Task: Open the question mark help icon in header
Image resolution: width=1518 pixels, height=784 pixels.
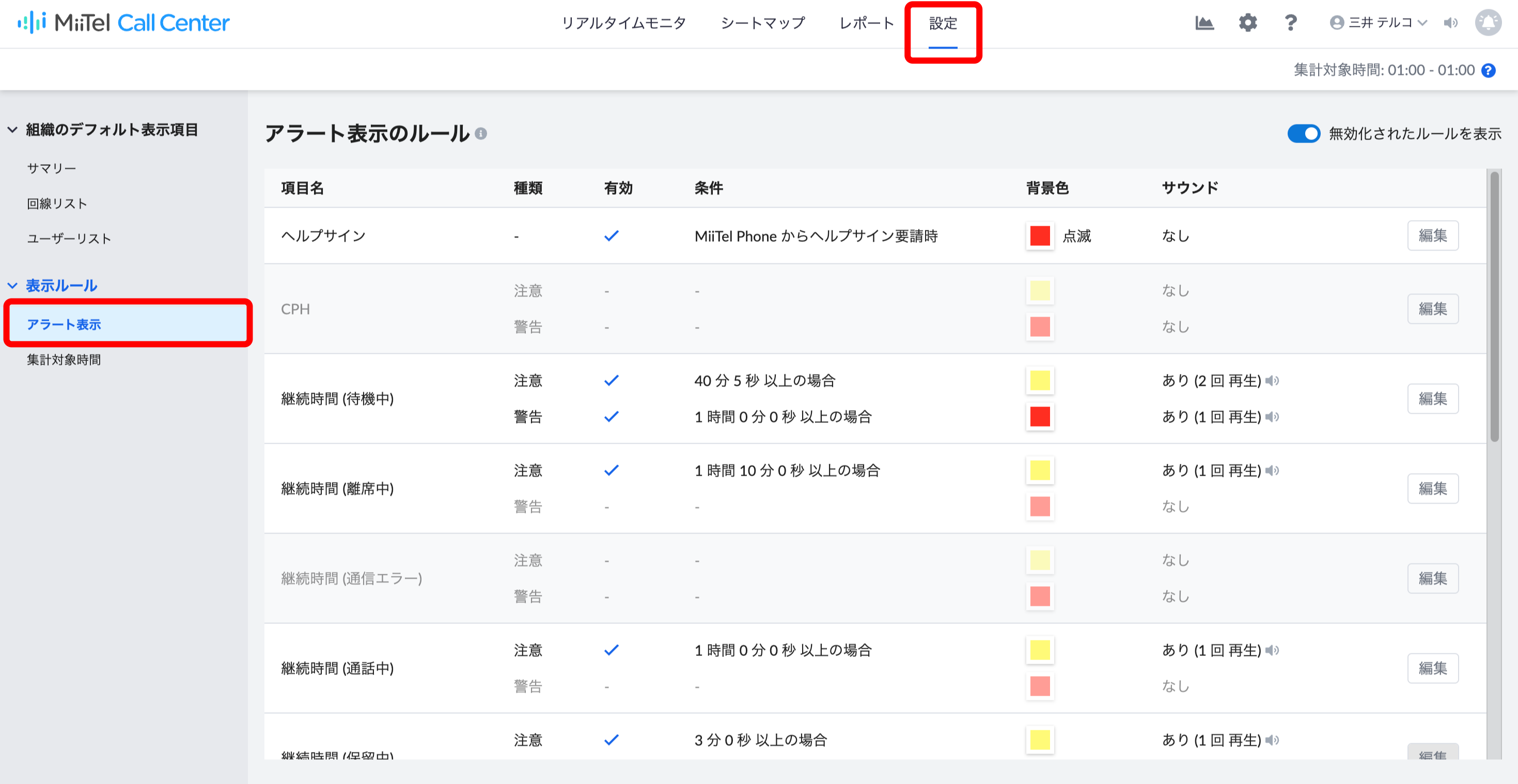Action: (1291, 23)
